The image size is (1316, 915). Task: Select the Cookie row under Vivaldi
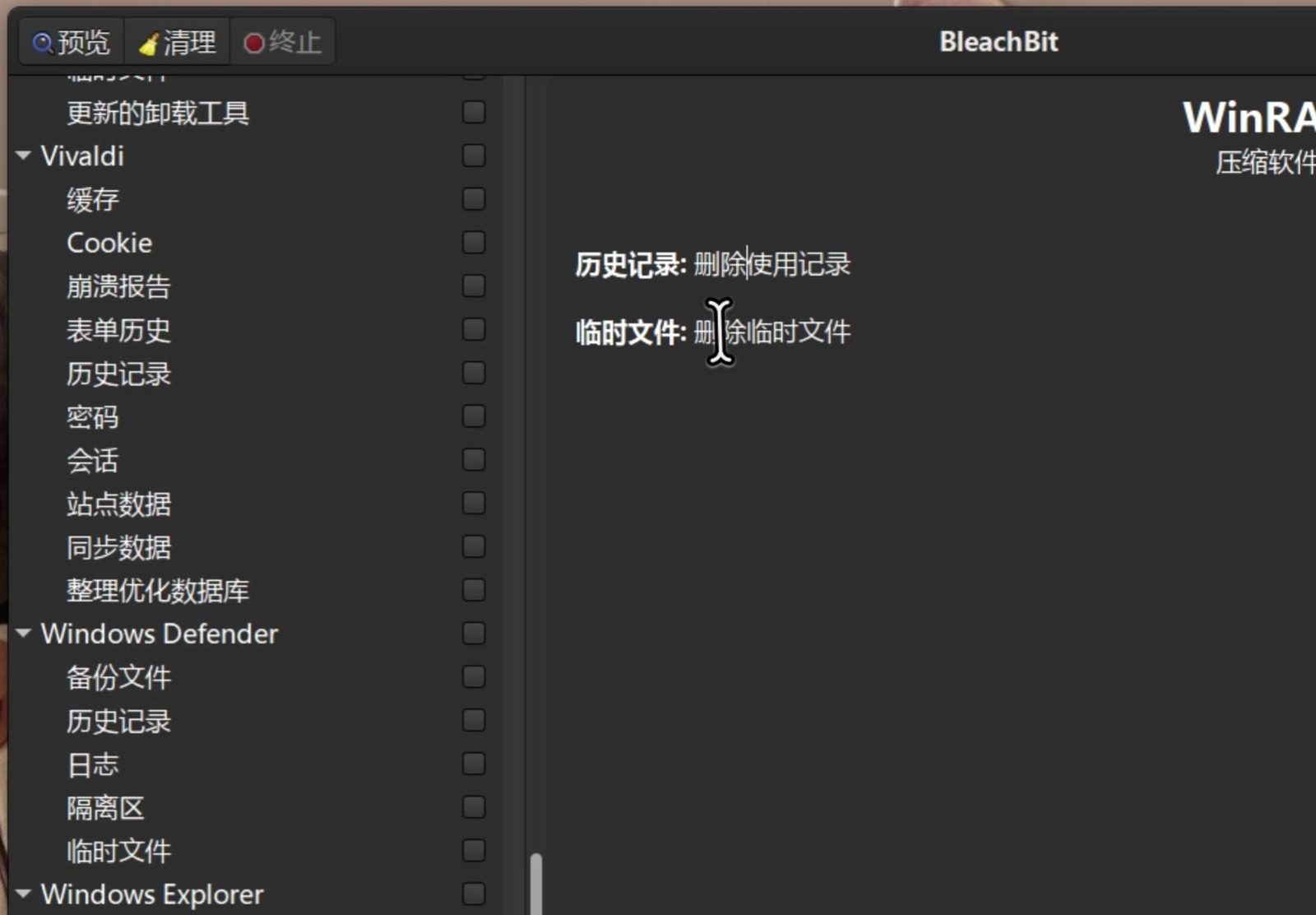pos(109,243)
